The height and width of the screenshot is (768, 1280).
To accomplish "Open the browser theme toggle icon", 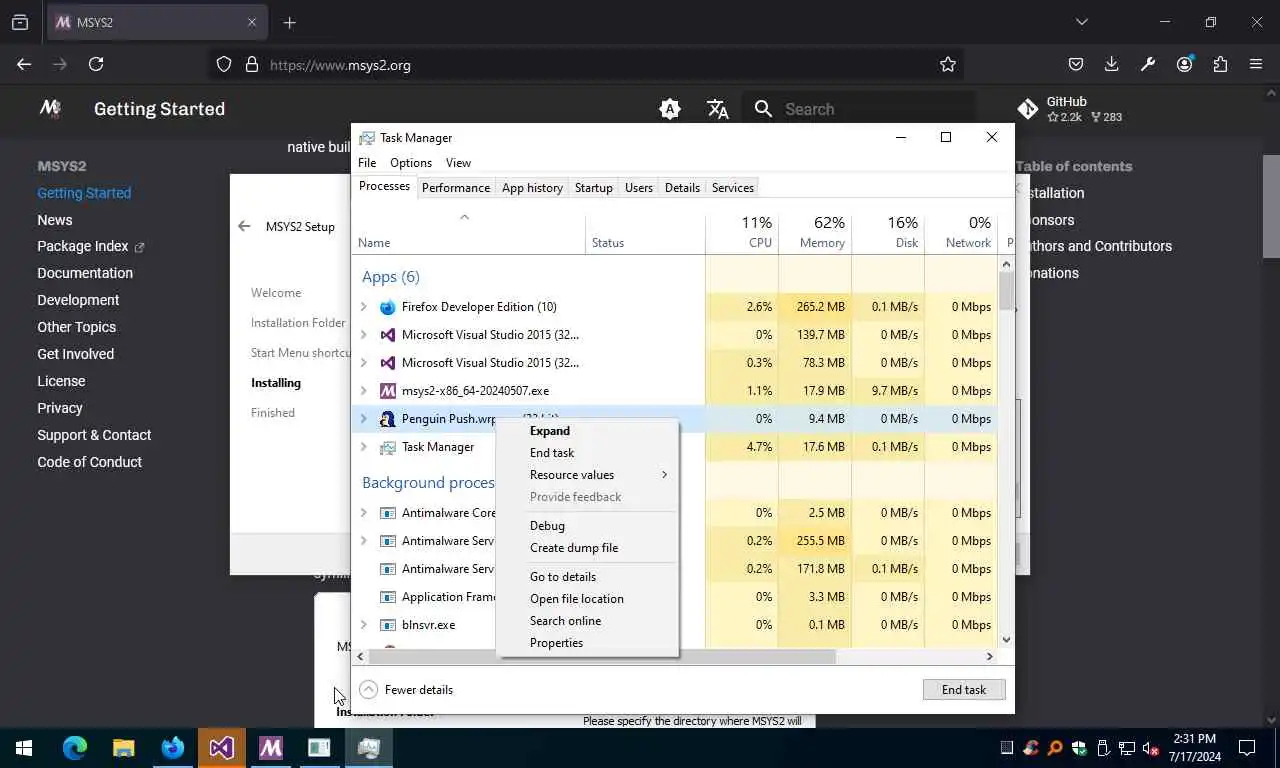I will point(670,109).
